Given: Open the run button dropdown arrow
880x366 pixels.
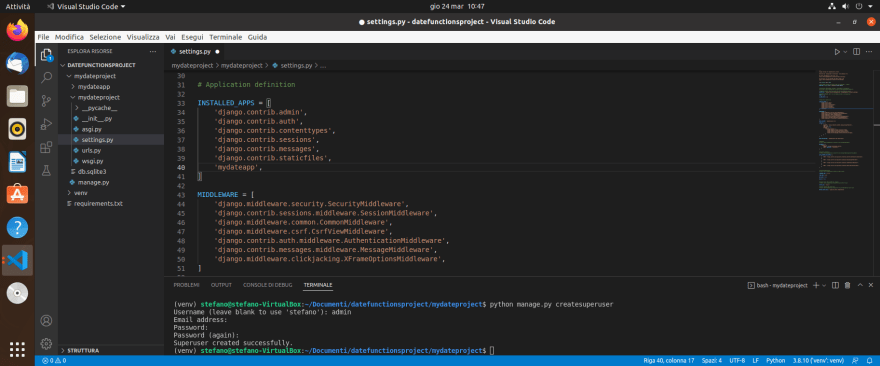Looking at the screenshot, I should 846,52.
